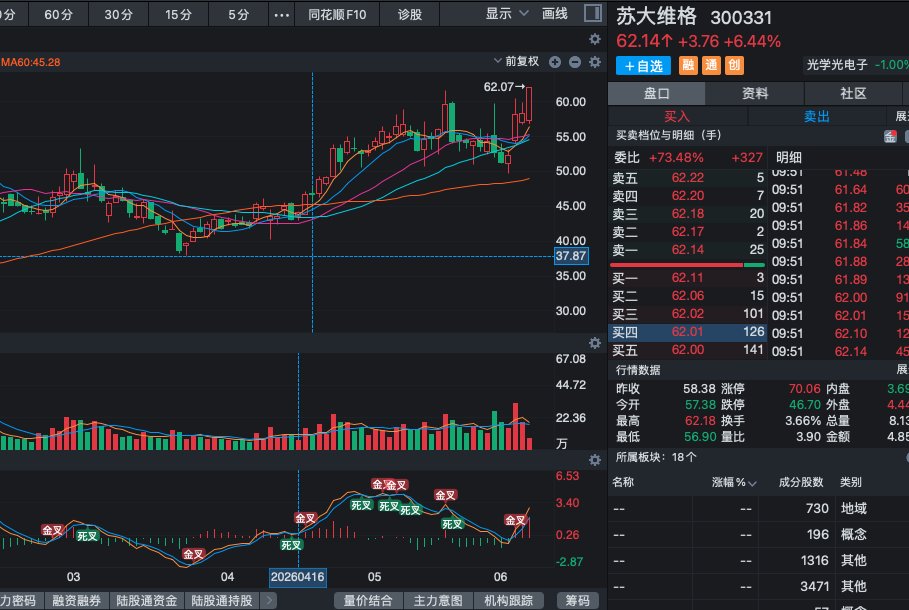Click the 死叉 marker near 20260416 date

click(291, 544)
